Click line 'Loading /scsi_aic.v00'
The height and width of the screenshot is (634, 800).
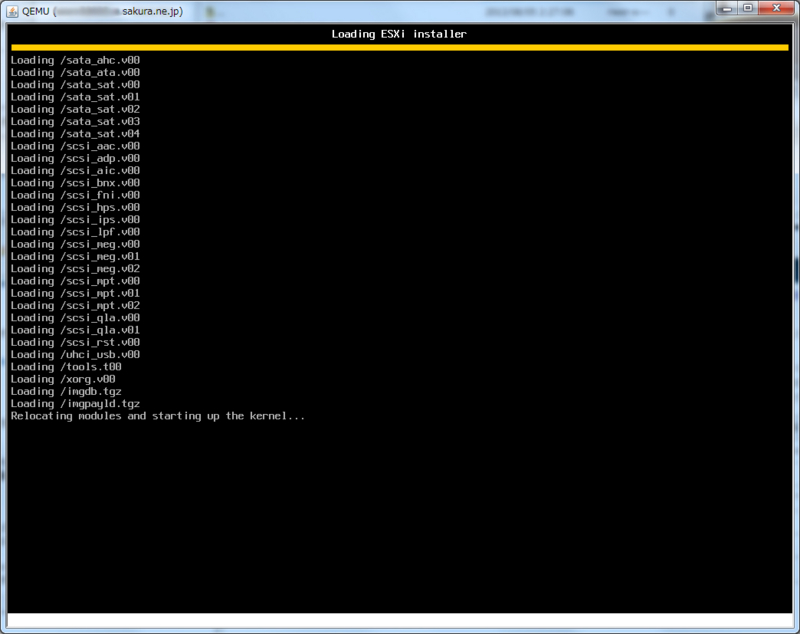click(75, 170)
